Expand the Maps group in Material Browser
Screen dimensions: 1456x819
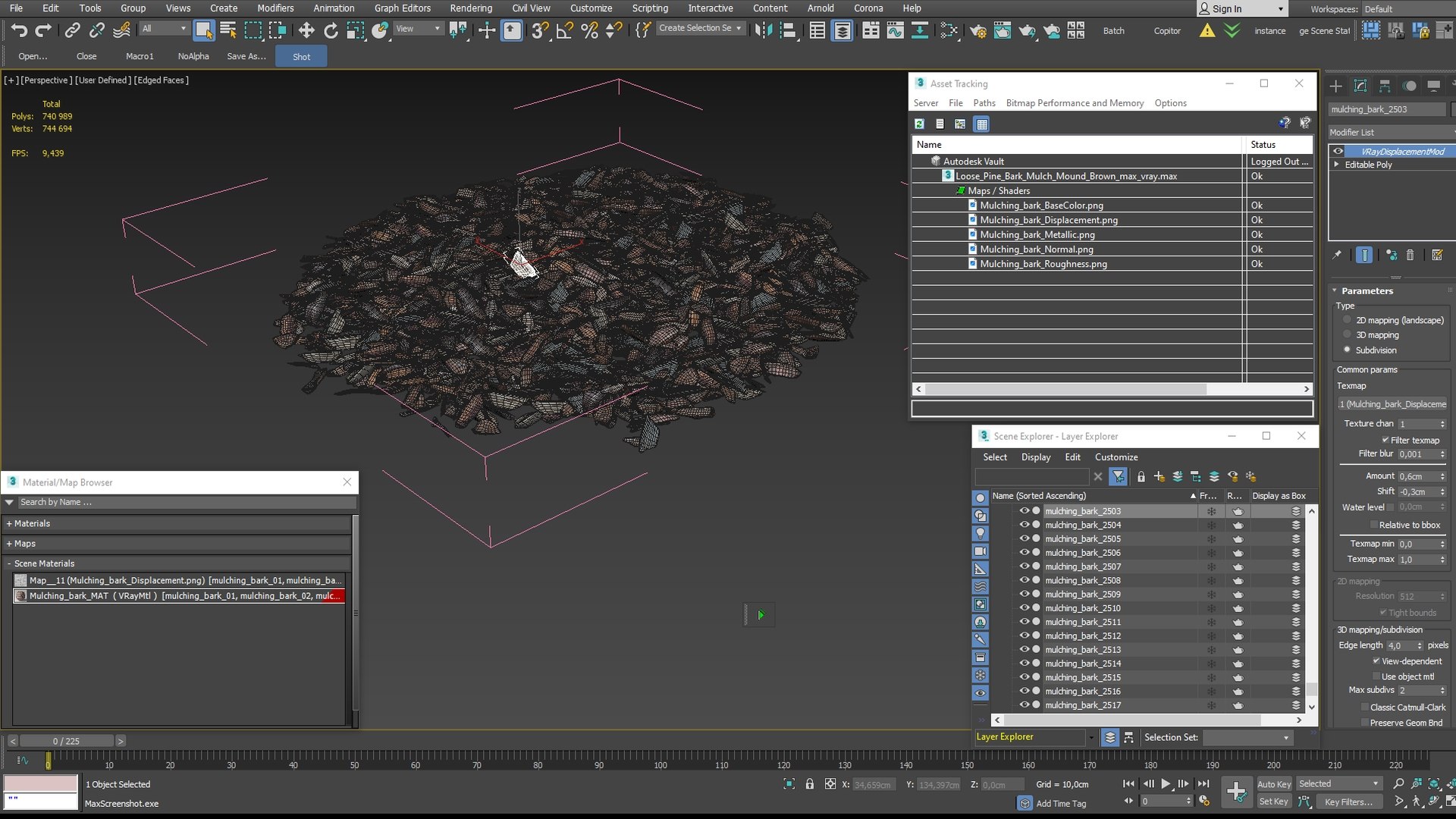(9, 543)
